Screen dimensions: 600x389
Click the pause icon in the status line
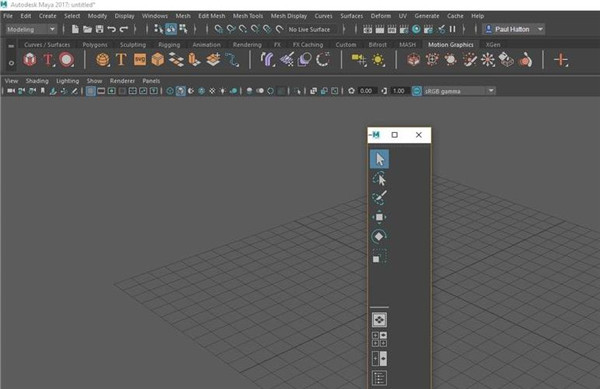[453, 29]
